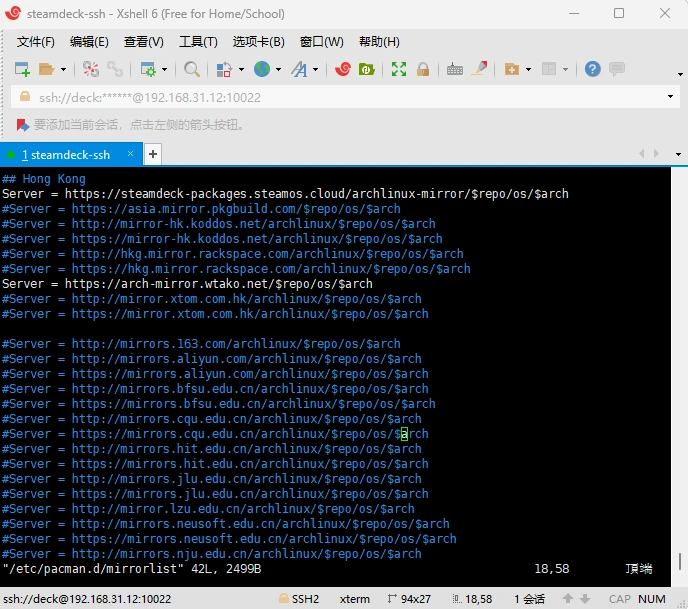Click the layout pane icon
Screen dimensions: 688x609
[549, 69]
